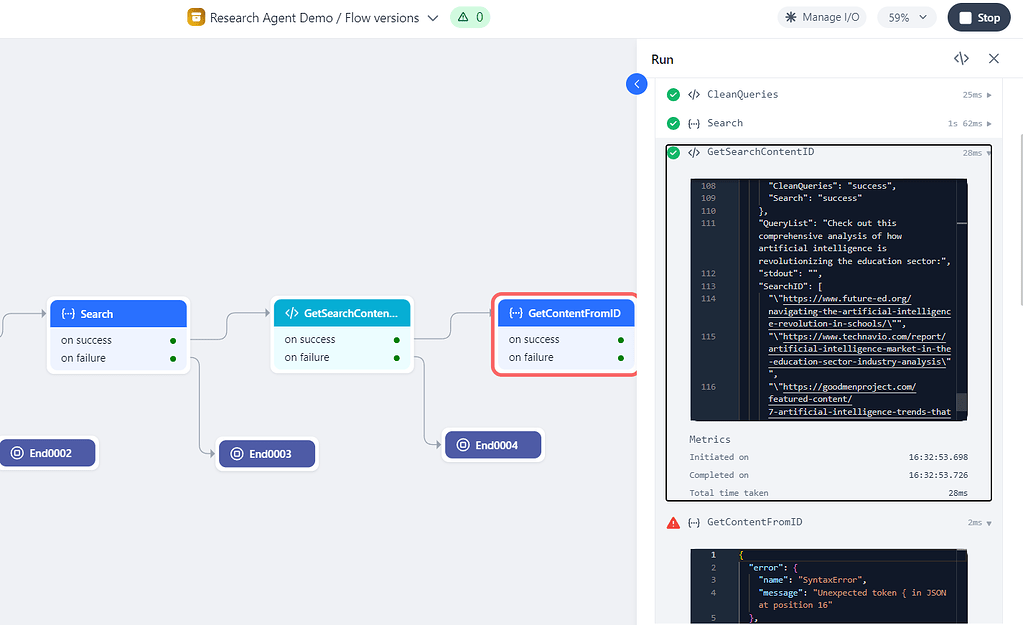This screenshot has height=625, width=1023.
Task: Expand the CleanQueries step details
Action: [990, 94]
